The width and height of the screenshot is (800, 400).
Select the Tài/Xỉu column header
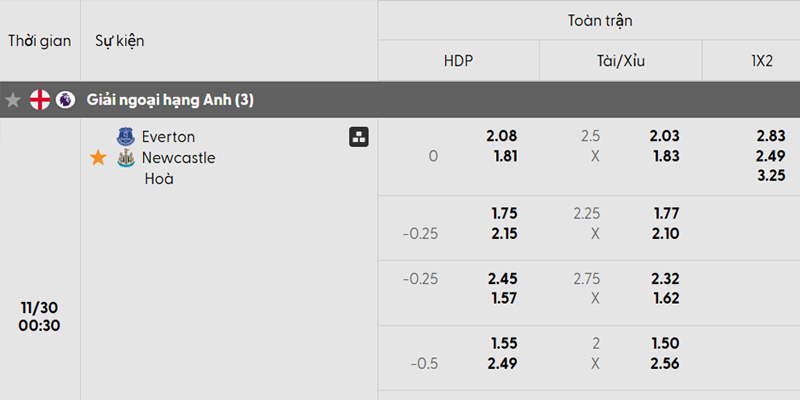[620, 61]
